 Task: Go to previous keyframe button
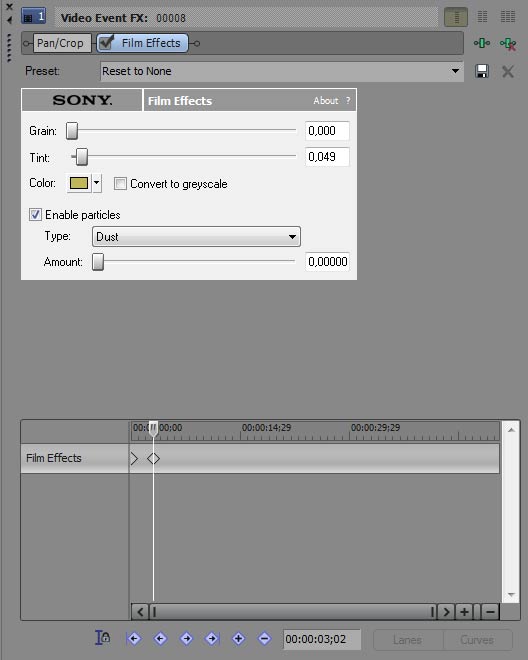tap(160, 639)
